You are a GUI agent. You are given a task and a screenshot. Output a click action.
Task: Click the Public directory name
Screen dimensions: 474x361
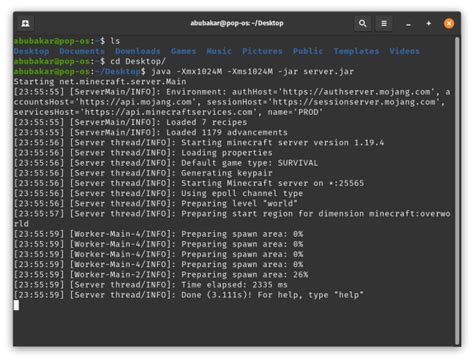(x=308, y=51)
